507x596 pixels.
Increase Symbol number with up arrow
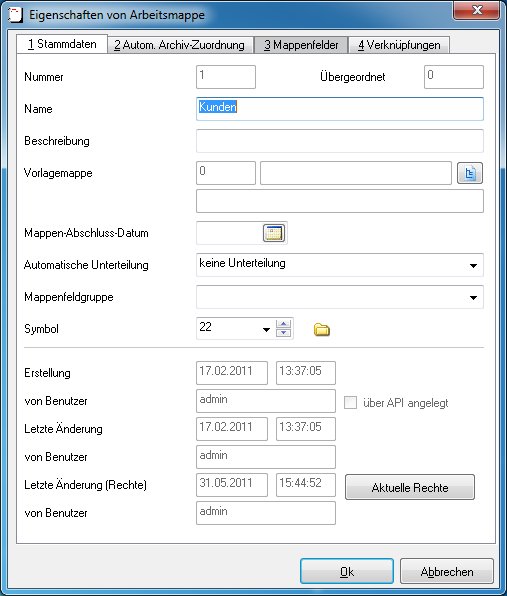[284, 324]
